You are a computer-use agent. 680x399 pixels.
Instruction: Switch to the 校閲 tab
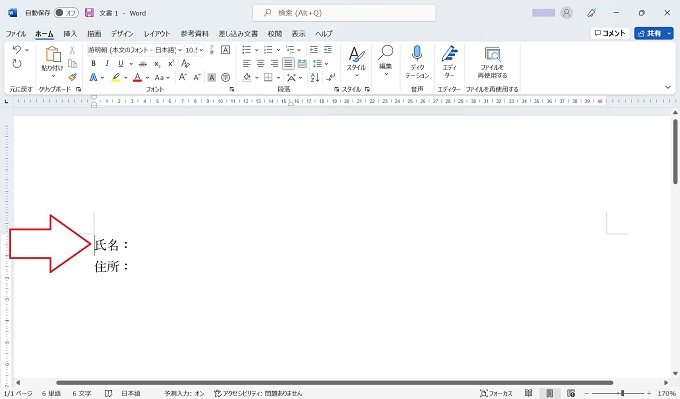275,33
